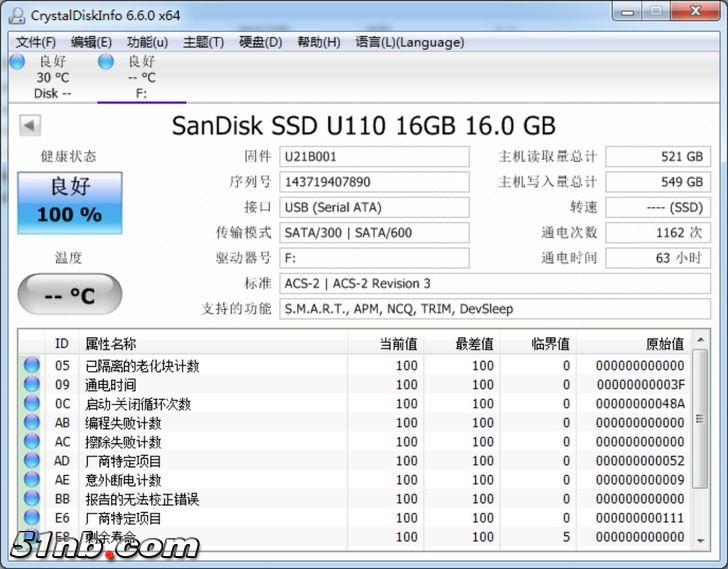Open the 硬盘(D) menu

click(260, 42)
